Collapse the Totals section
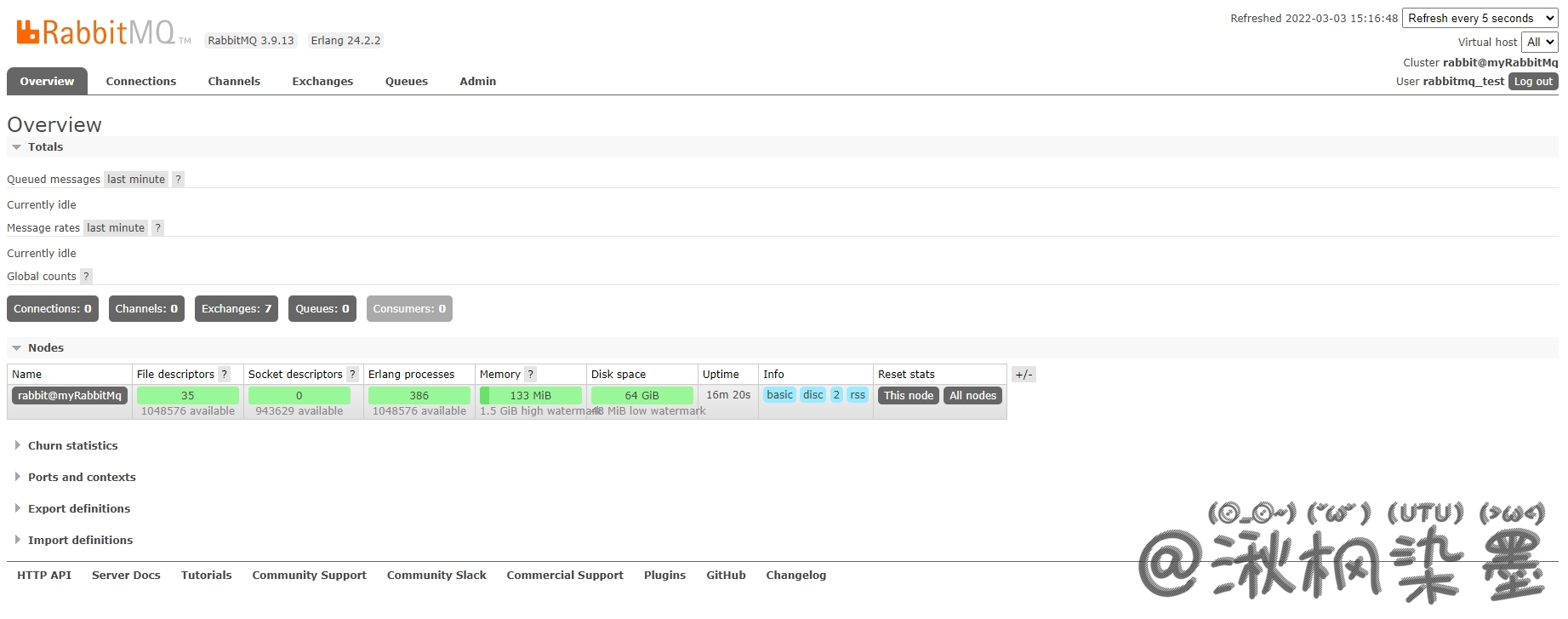The height and width of the screenshot is (619, 1568). (x=45, y=147)
